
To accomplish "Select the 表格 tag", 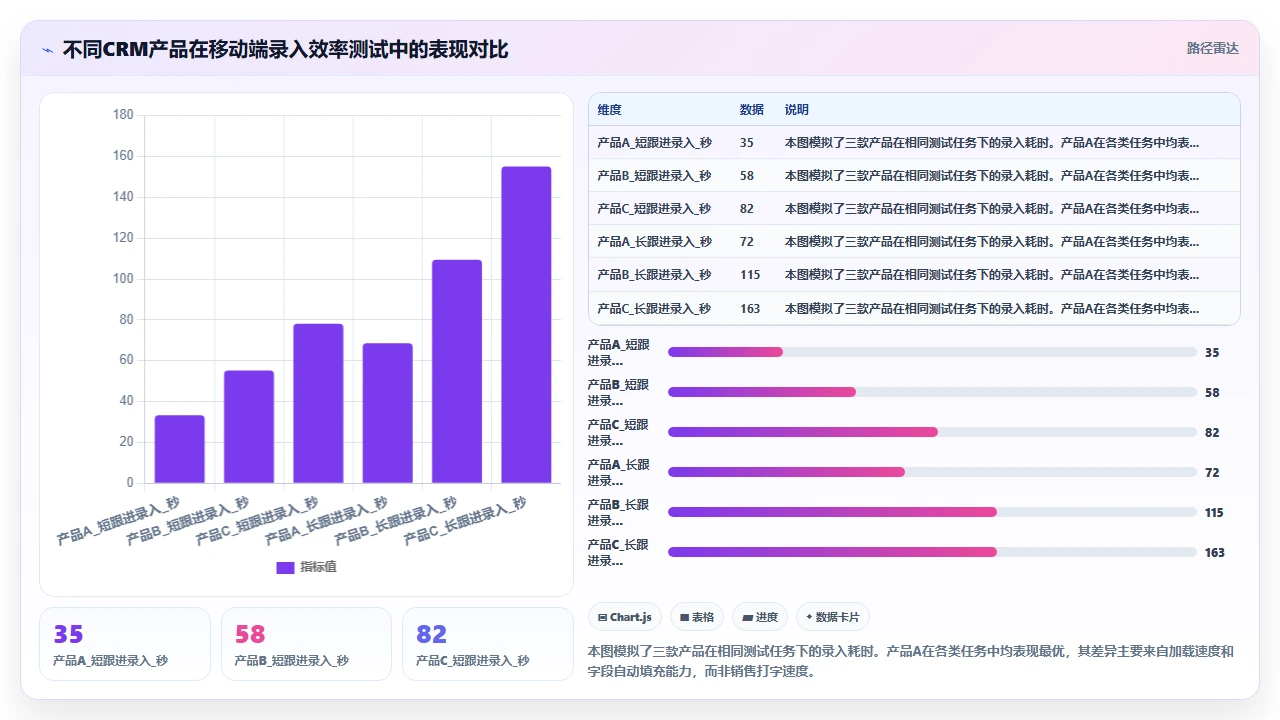I will (x=696, y=617).
